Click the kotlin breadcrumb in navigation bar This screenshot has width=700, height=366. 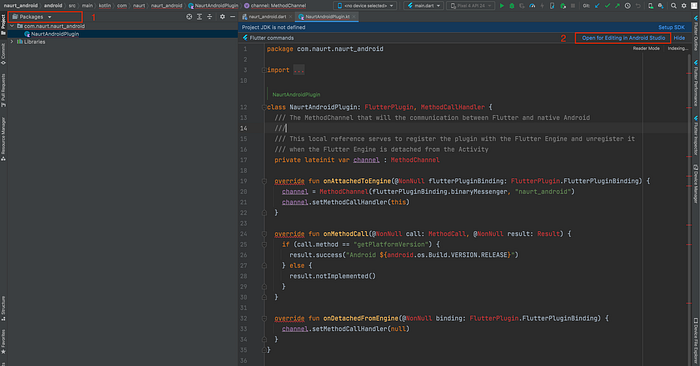pos(105,5)
